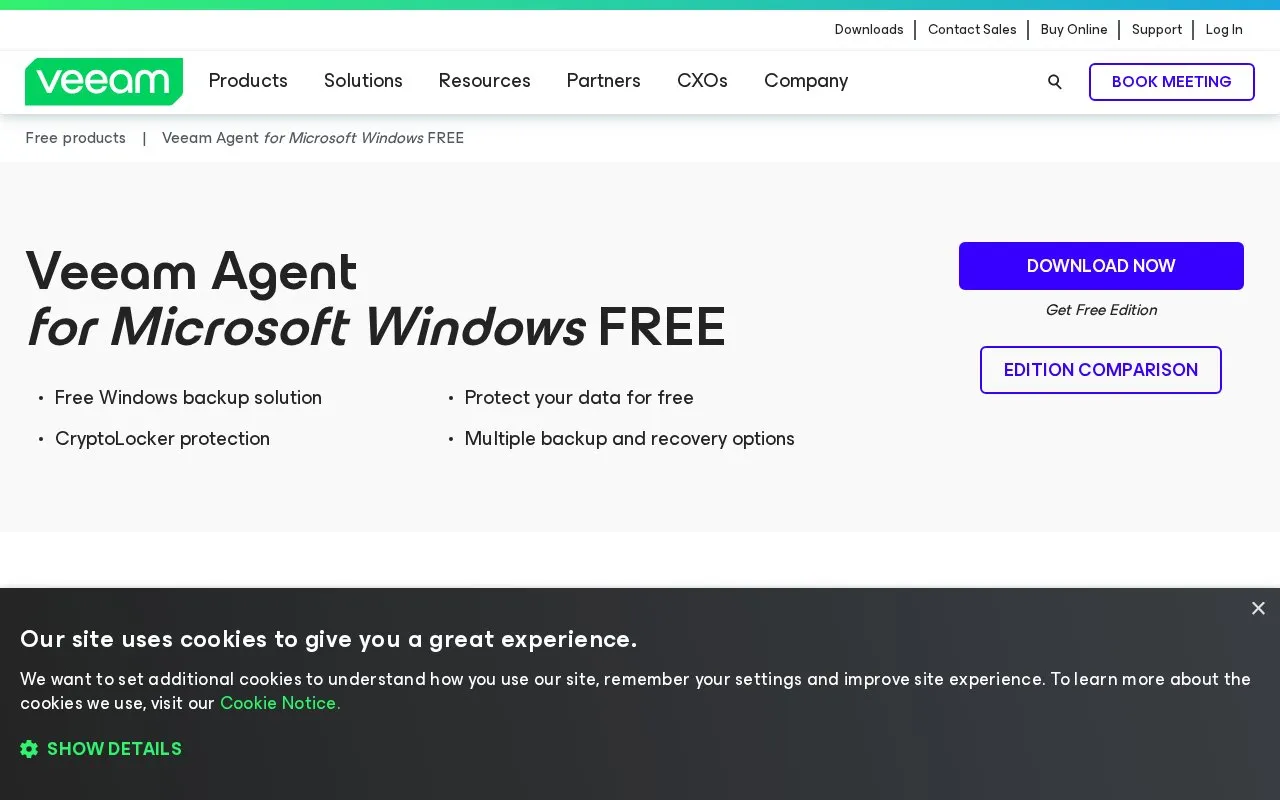Open the Buy Online link

pyautogui.click(x=1074, y=30)
